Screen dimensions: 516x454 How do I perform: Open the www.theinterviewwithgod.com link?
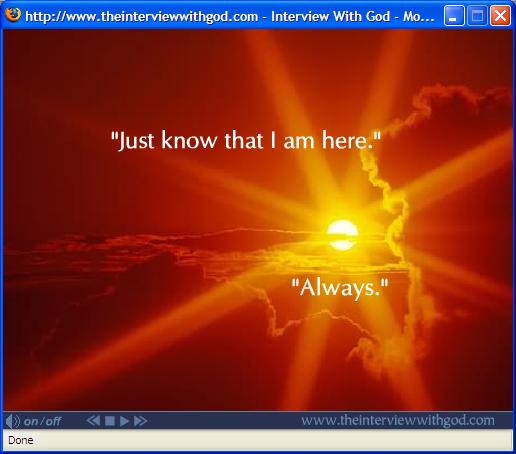[398, 420]
